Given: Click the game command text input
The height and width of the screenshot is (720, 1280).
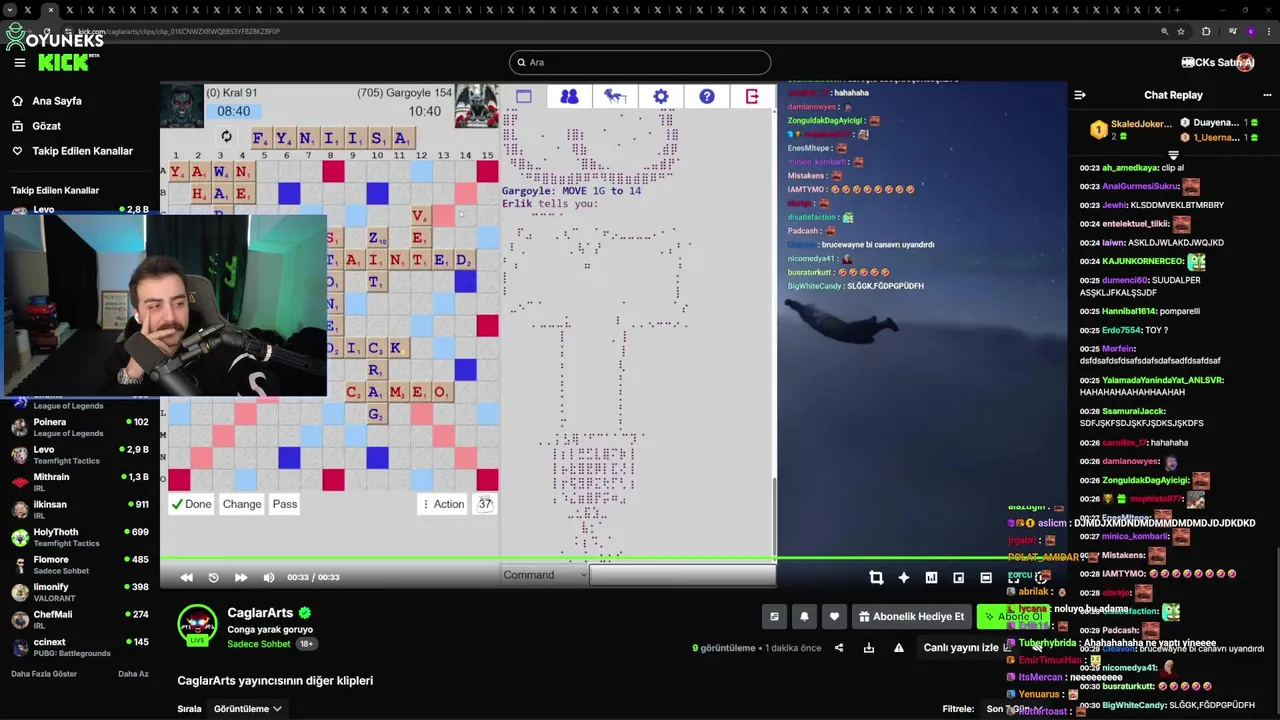Looking at the screenshot, I should [x=682, y=575].
